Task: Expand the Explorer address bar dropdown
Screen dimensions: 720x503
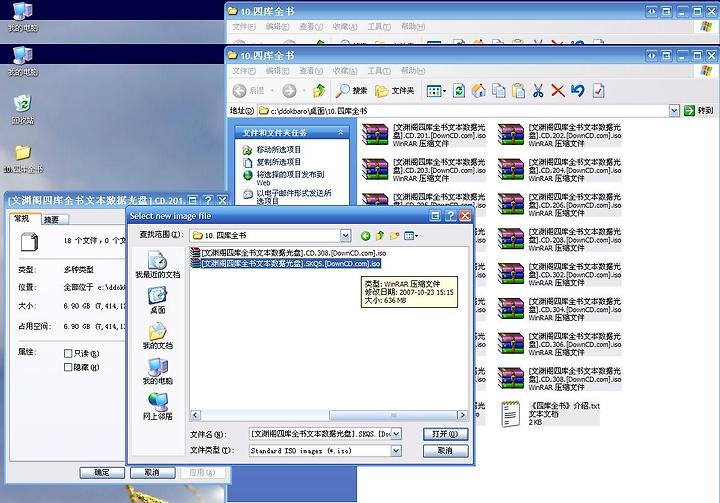Action: click(x=674, y=110)
